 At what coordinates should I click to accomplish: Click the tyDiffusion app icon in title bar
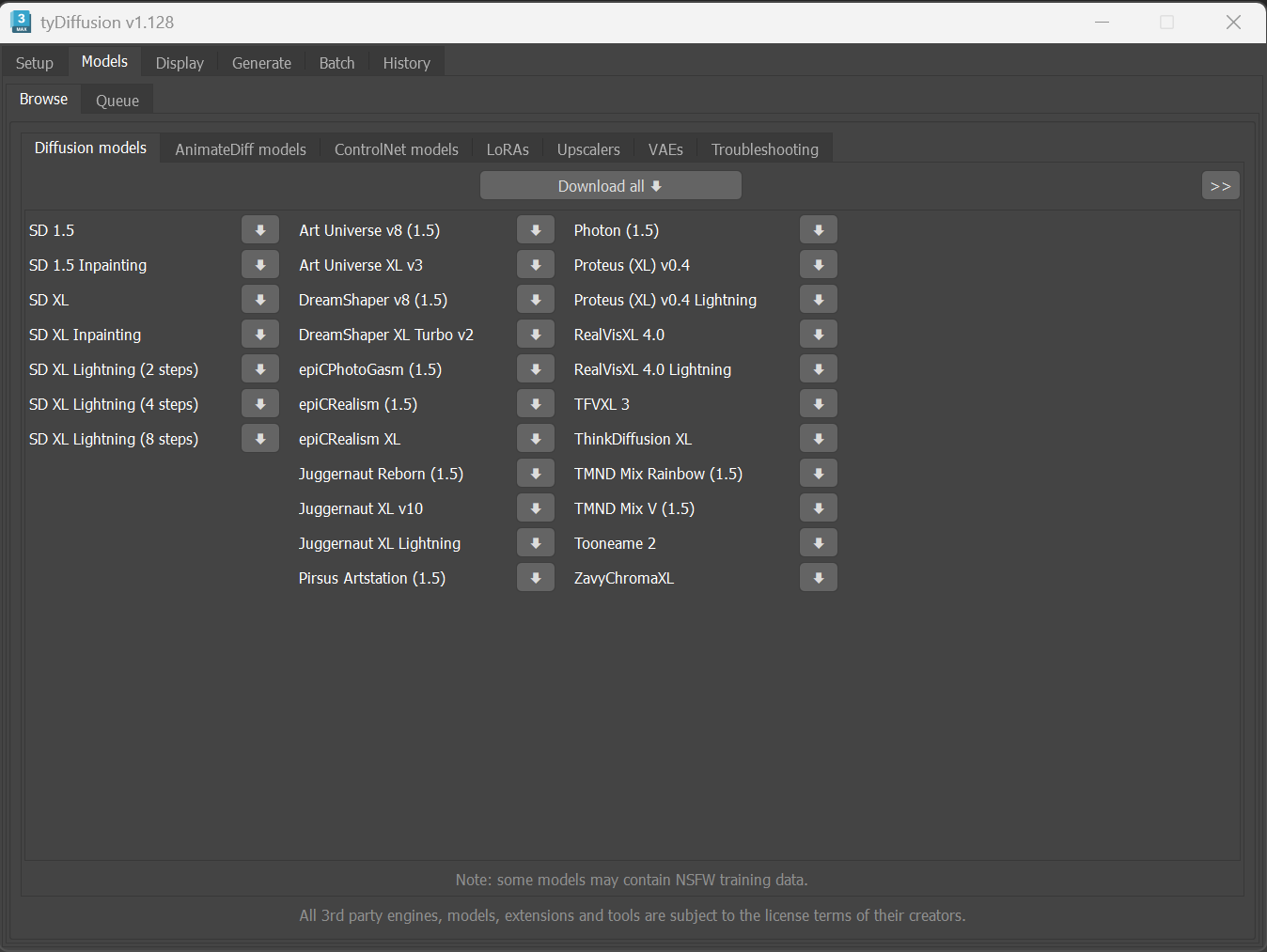[21, 22]
